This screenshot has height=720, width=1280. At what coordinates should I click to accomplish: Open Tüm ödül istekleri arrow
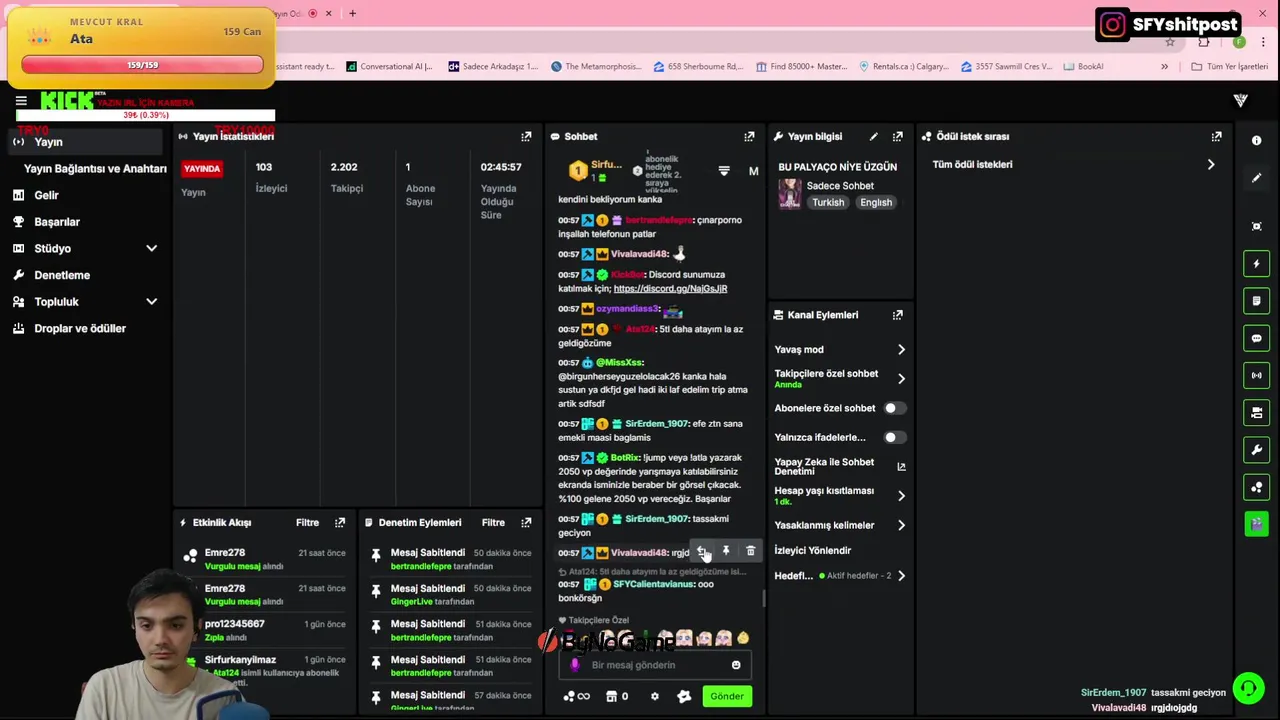[1211, 164]
